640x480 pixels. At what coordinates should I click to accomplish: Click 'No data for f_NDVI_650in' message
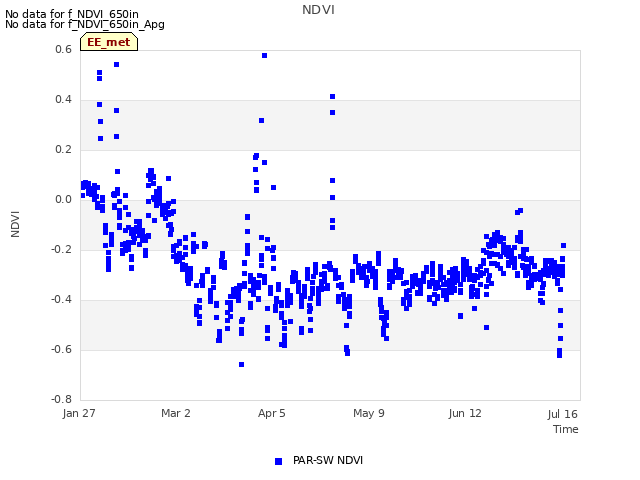(x=72, y=14)
